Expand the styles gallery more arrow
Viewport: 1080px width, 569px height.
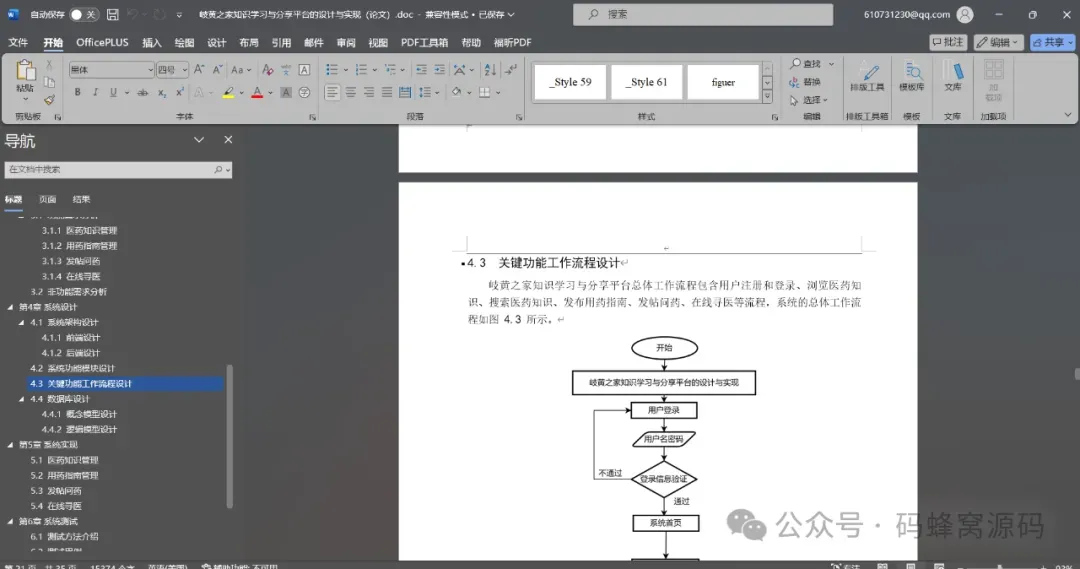point(767,97)
